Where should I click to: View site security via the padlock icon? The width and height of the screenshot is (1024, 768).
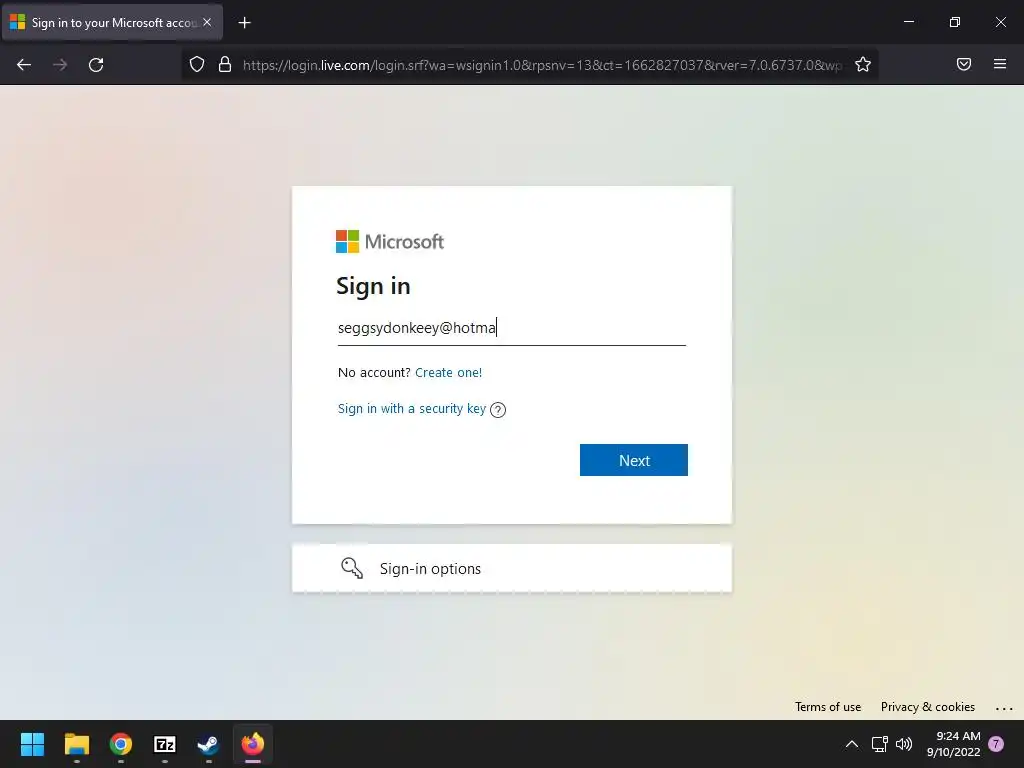(x=225, y=64)
